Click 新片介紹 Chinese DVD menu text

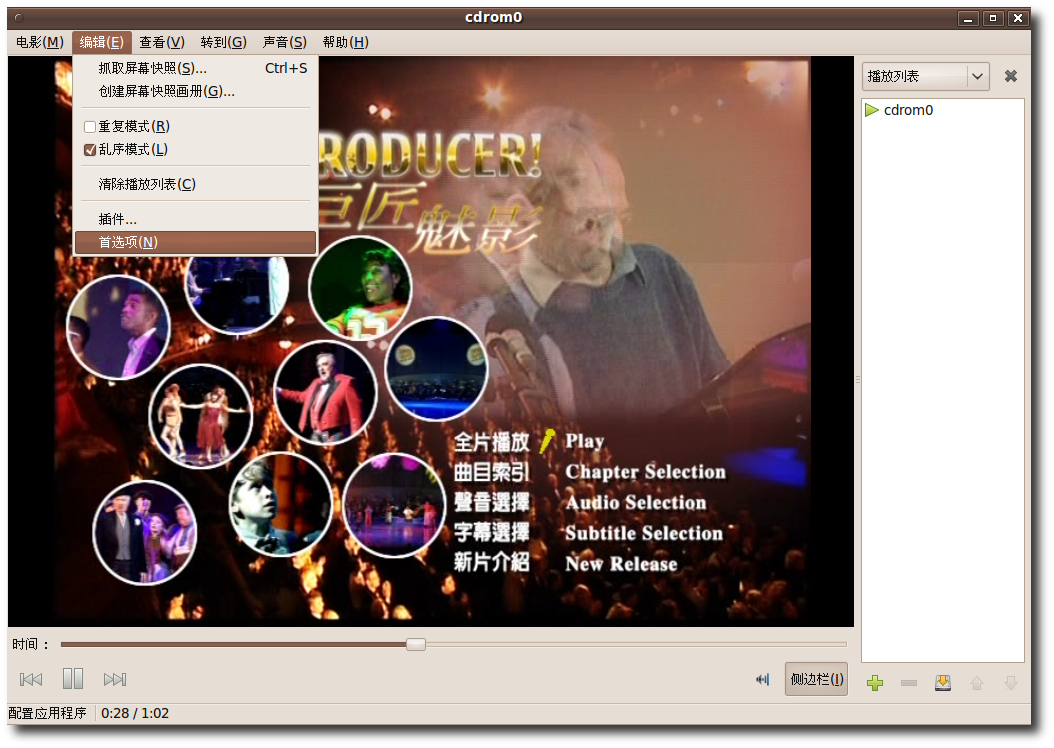(x=492, y=562)
